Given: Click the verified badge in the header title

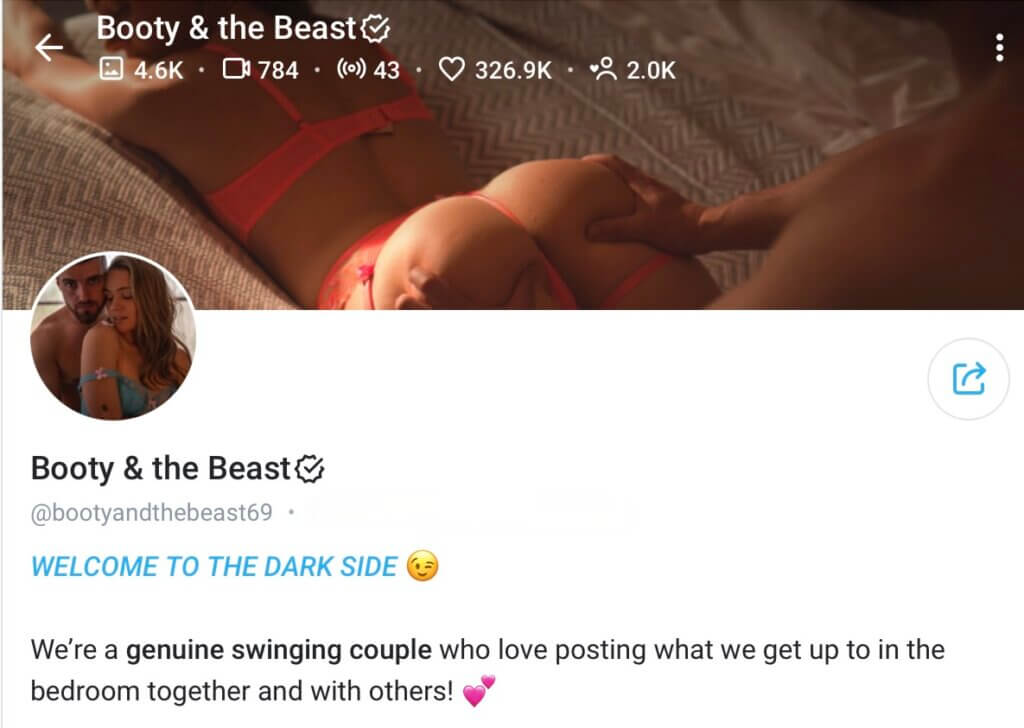Looking at the screenshot, I should [375, 29].
